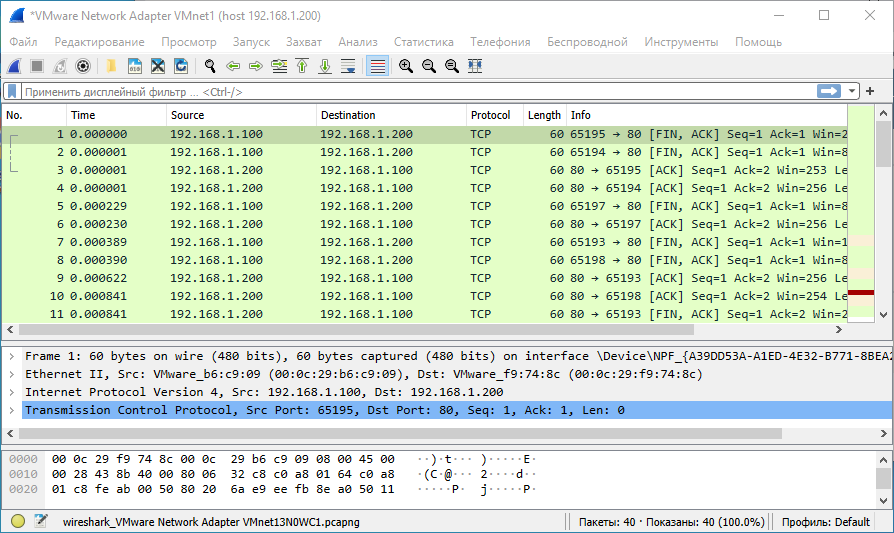Select packet number 5 row
Viewport: 894px width, 533px height.
(x=425, y=206)
